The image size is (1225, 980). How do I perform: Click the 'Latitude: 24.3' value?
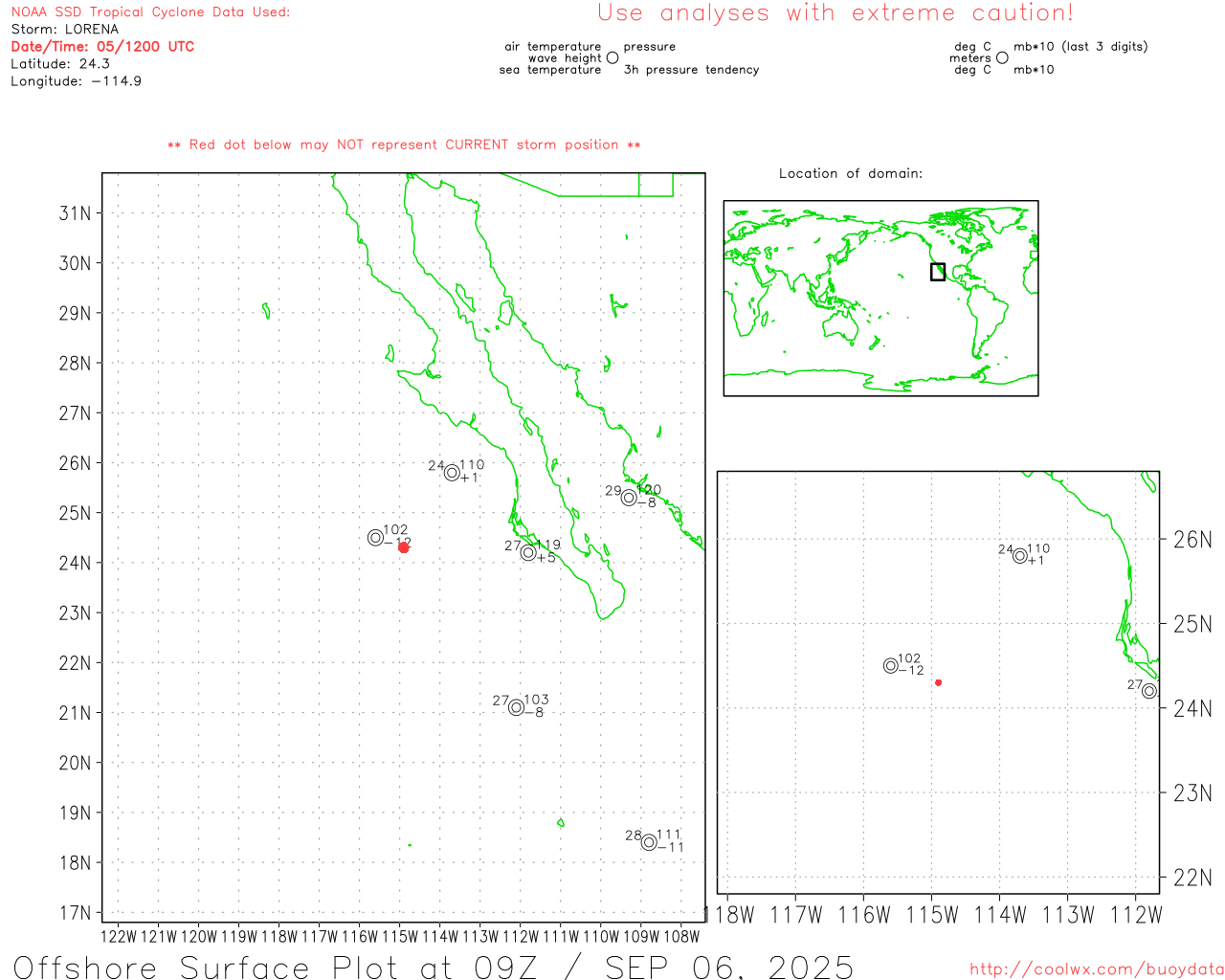pos(60,63)
